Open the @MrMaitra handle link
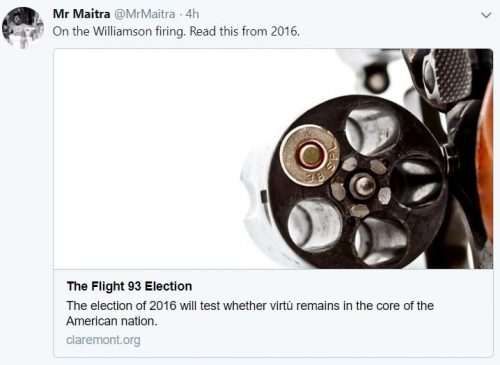Viewport: 500px width, 365px height. tap(145, 14)
